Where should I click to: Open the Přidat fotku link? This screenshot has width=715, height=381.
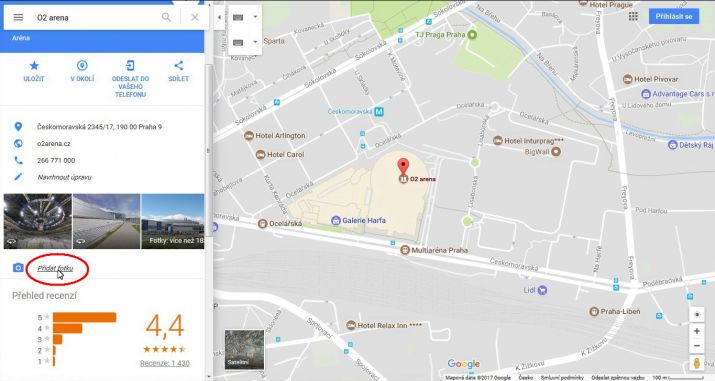tap(55, 268)
